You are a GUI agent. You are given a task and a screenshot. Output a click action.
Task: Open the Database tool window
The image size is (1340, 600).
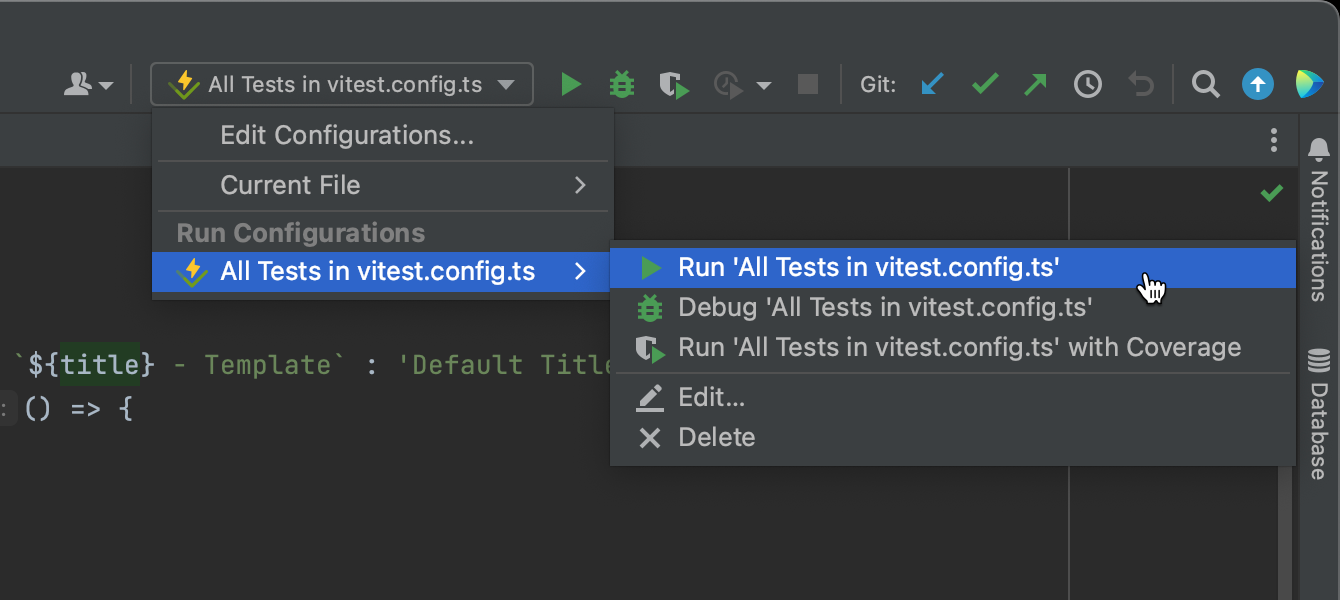tap(1319, 413)
